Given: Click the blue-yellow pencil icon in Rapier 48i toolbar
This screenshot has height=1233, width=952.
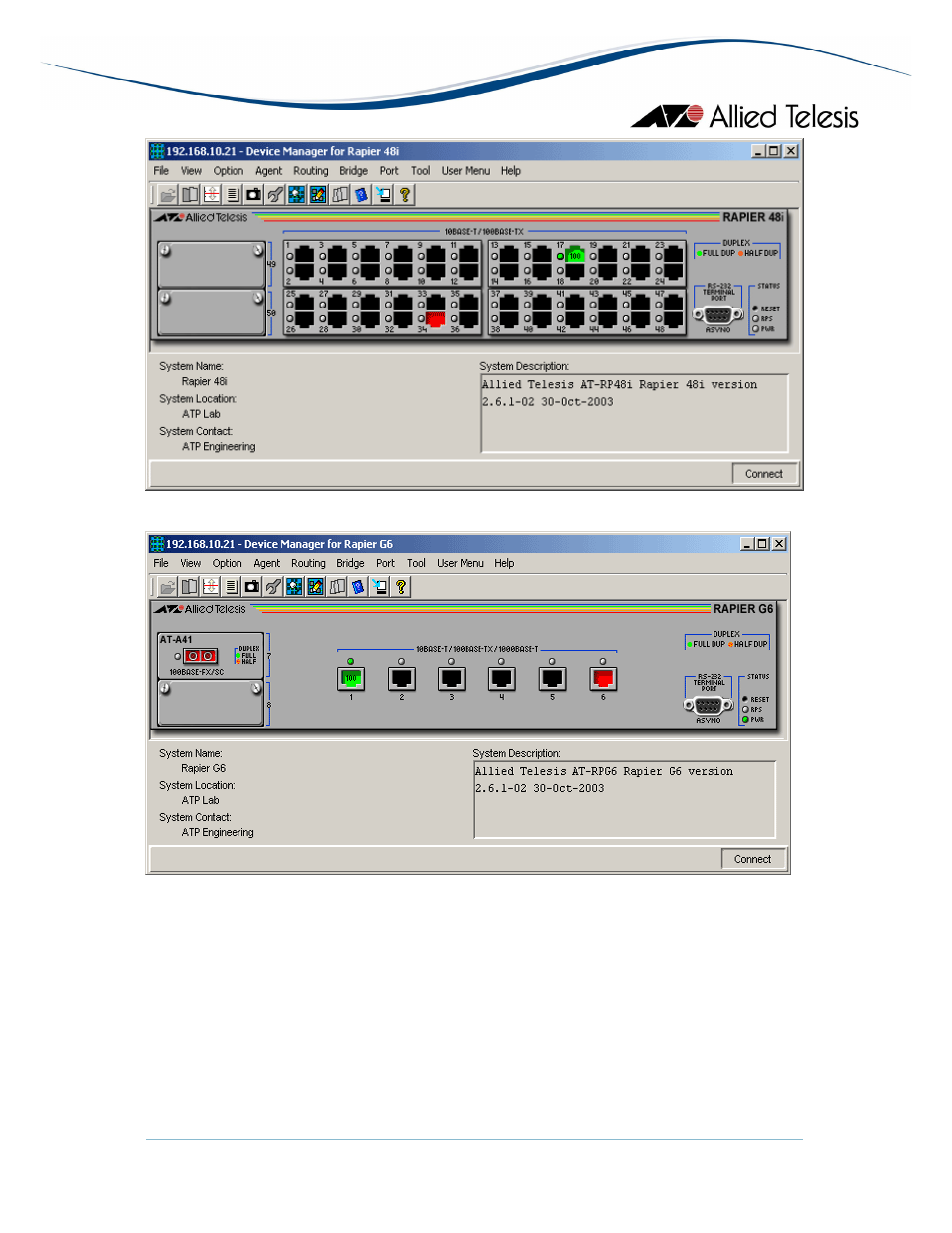Looking at the screenshot, I should [318, 195].
